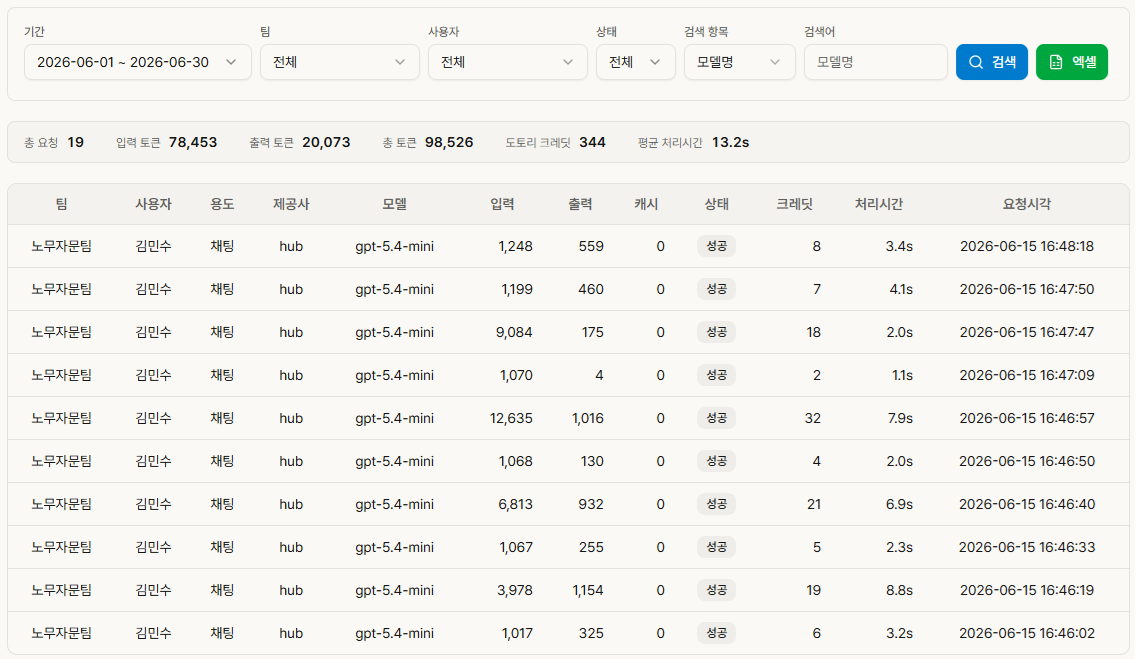The width and height of the screenshot is (1137, 663).
Task: Click request time 2026-06-15 16:46:19
Action: tap(1027, 590)
